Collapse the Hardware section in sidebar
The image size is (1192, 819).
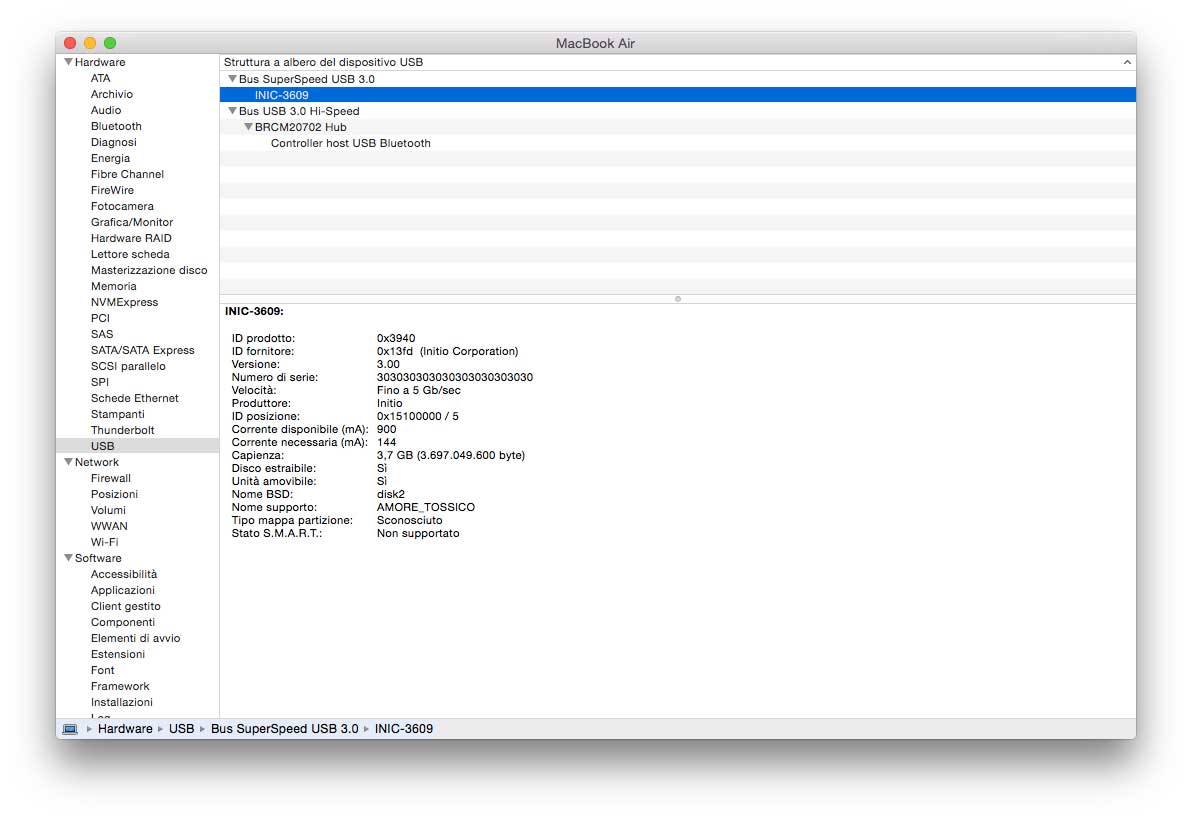pyautogui.click(x=68, y=62)
